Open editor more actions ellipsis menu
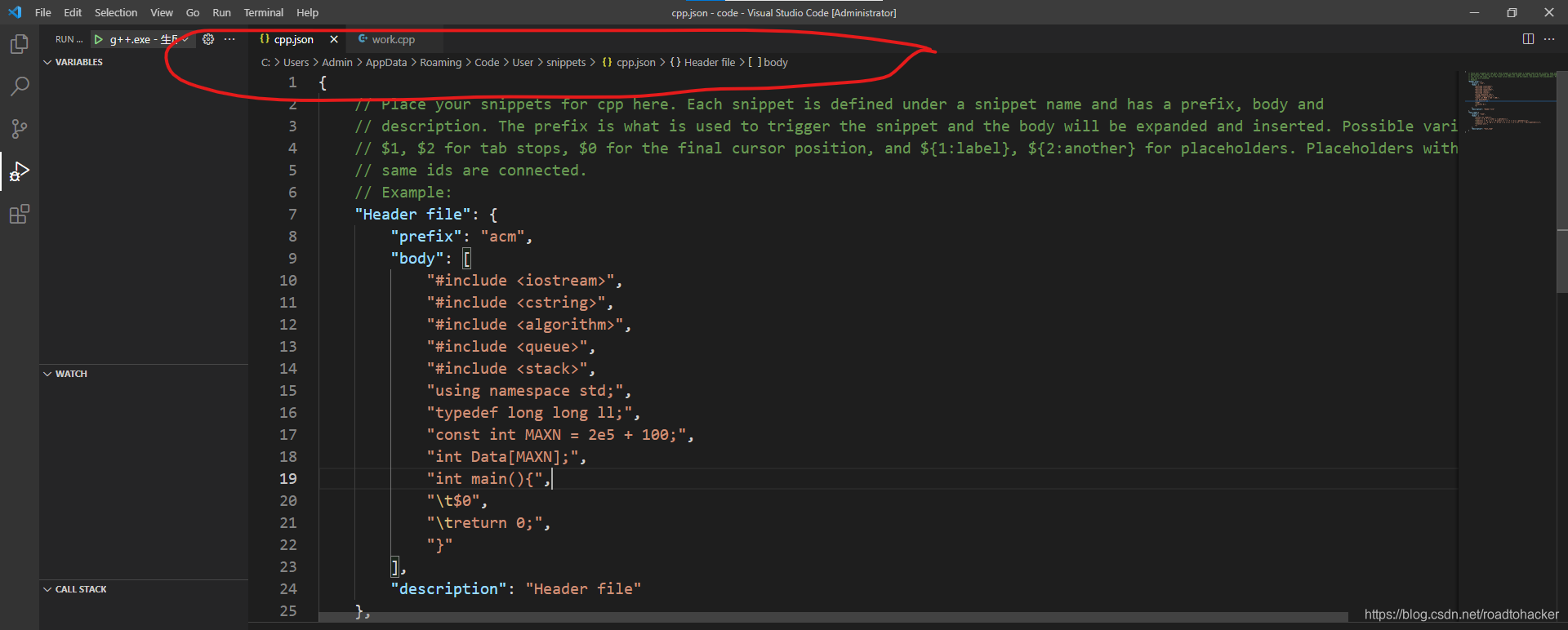The image size is (1568, 630). (x=1549, y=39)
